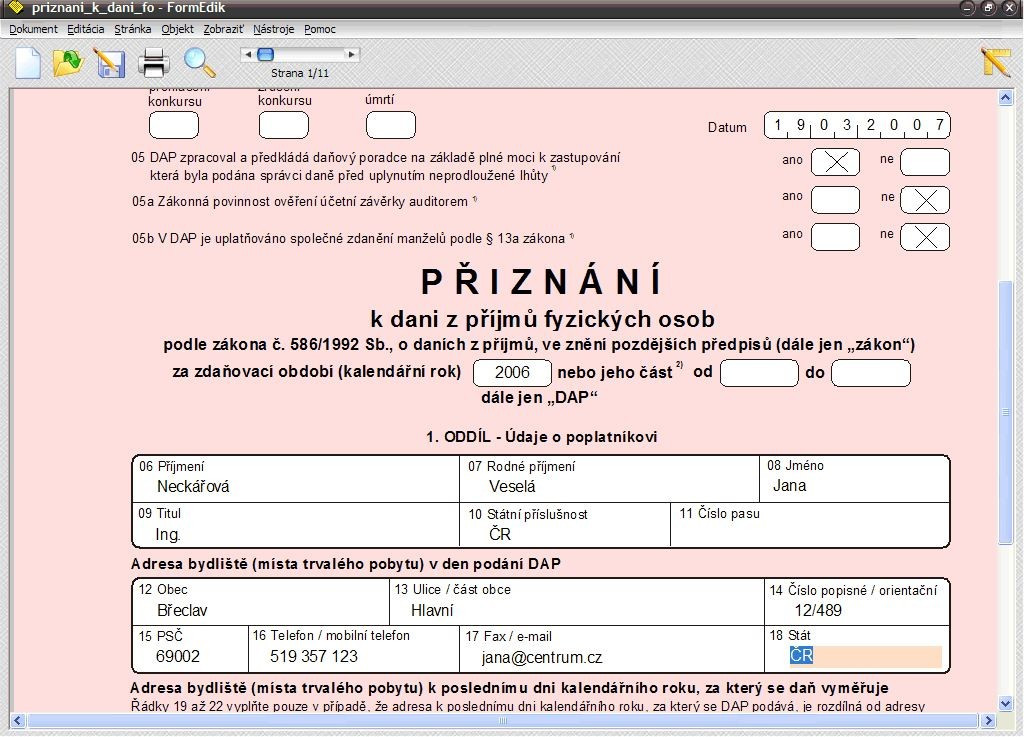This screenshot has width=1024, height=737.
Task: Open the Pomoc menu
Action: 320,29
